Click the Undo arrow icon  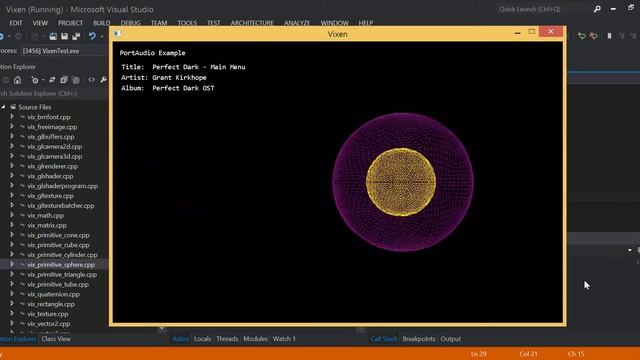(x=92, y=36)
